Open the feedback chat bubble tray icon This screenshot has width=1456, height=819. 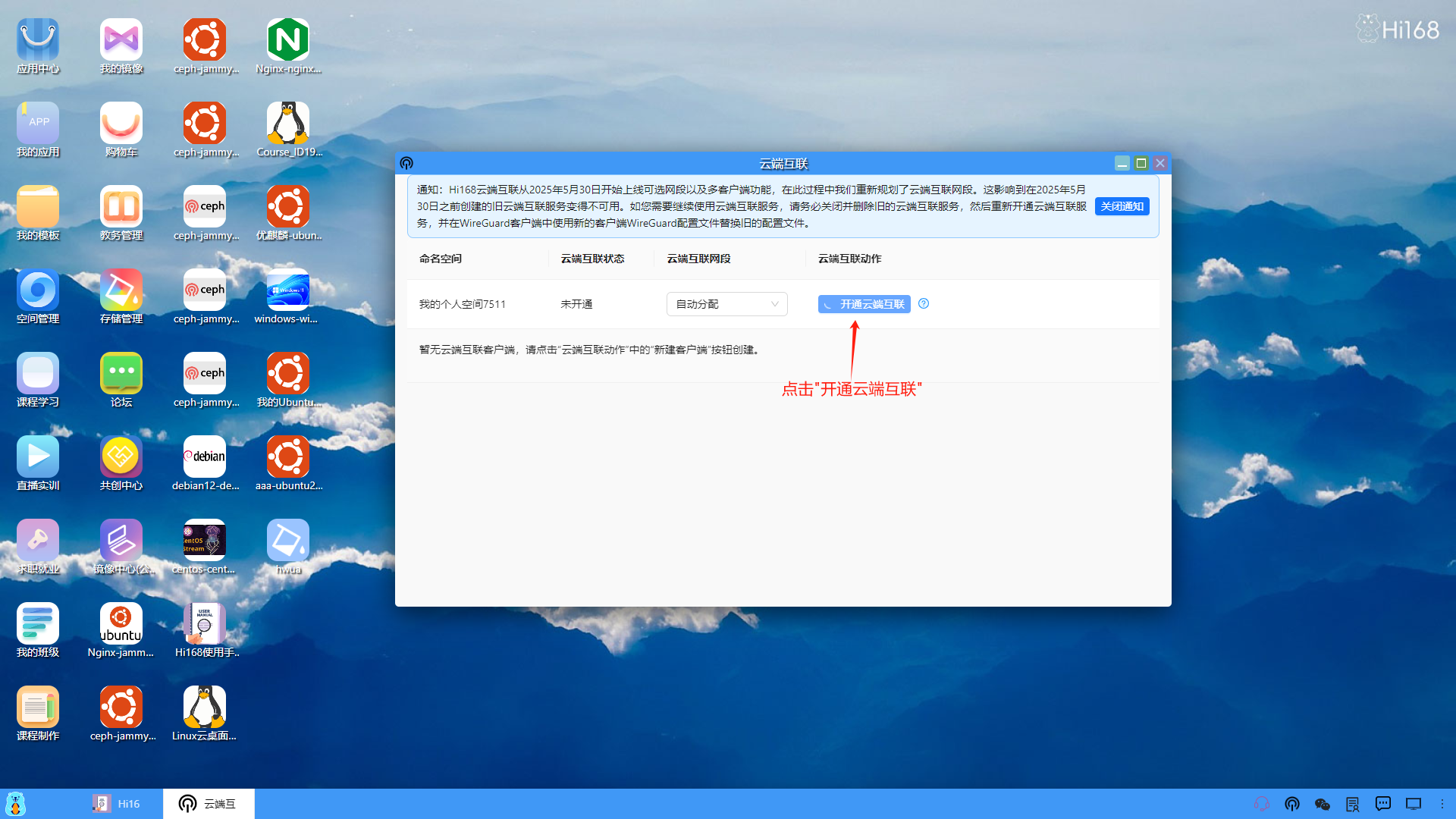pos(1382,804)
